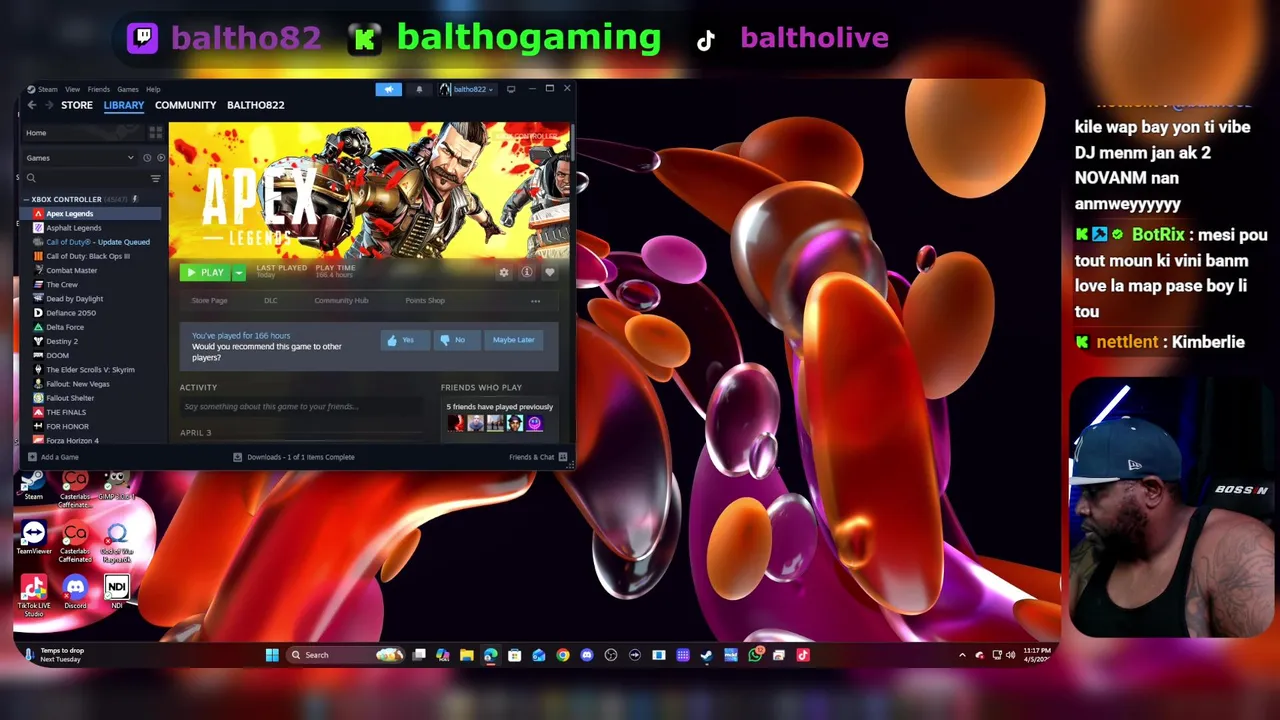Open the Steam desktop shortcut
This screenshot has height=720, width=1280.
pos(33,485)
